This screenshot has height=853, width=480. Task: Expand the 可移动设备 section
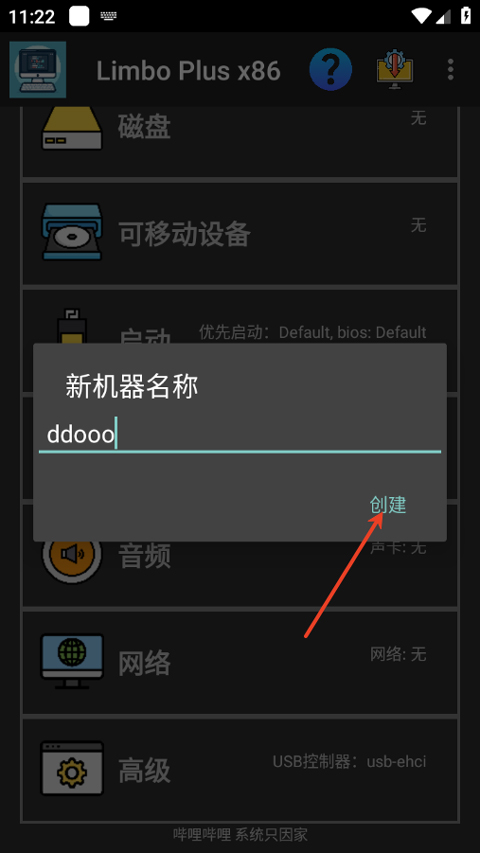pos(239,233)
